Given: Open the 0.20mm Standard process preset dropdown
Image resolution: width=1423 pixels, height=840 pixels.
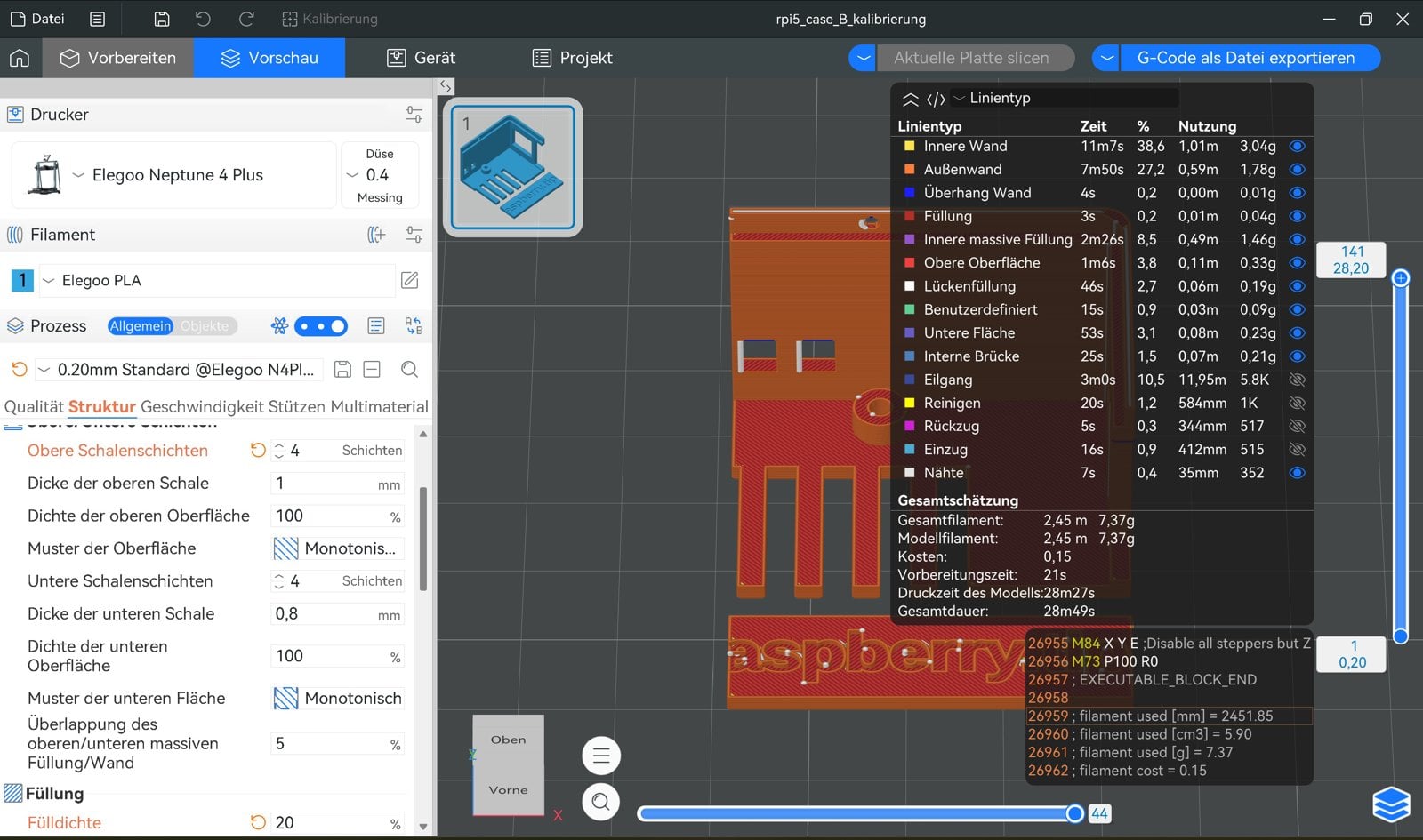Looking at the screenshot, I should tap(180, 370).
